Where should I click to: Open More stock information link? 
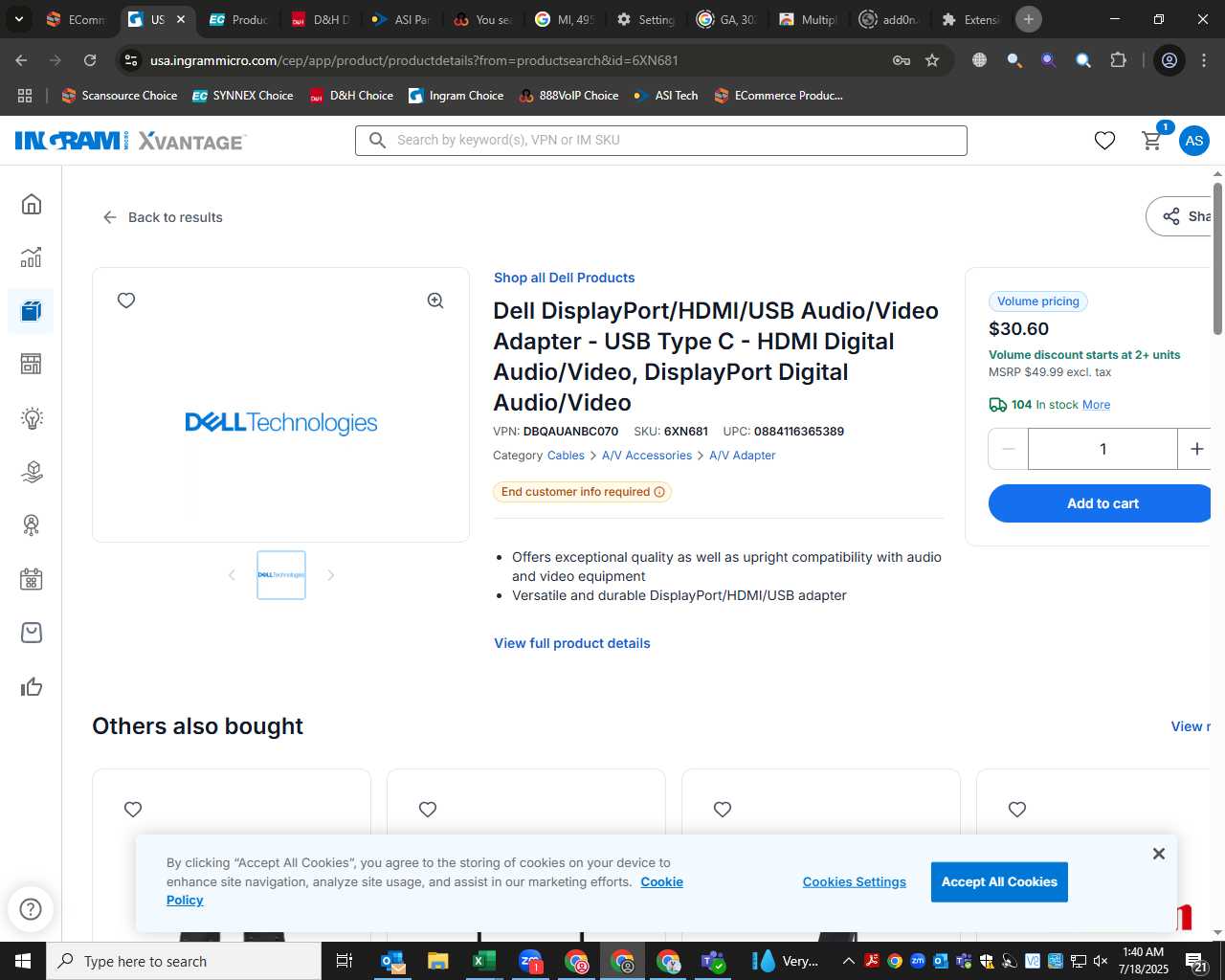coord(1096,405)
